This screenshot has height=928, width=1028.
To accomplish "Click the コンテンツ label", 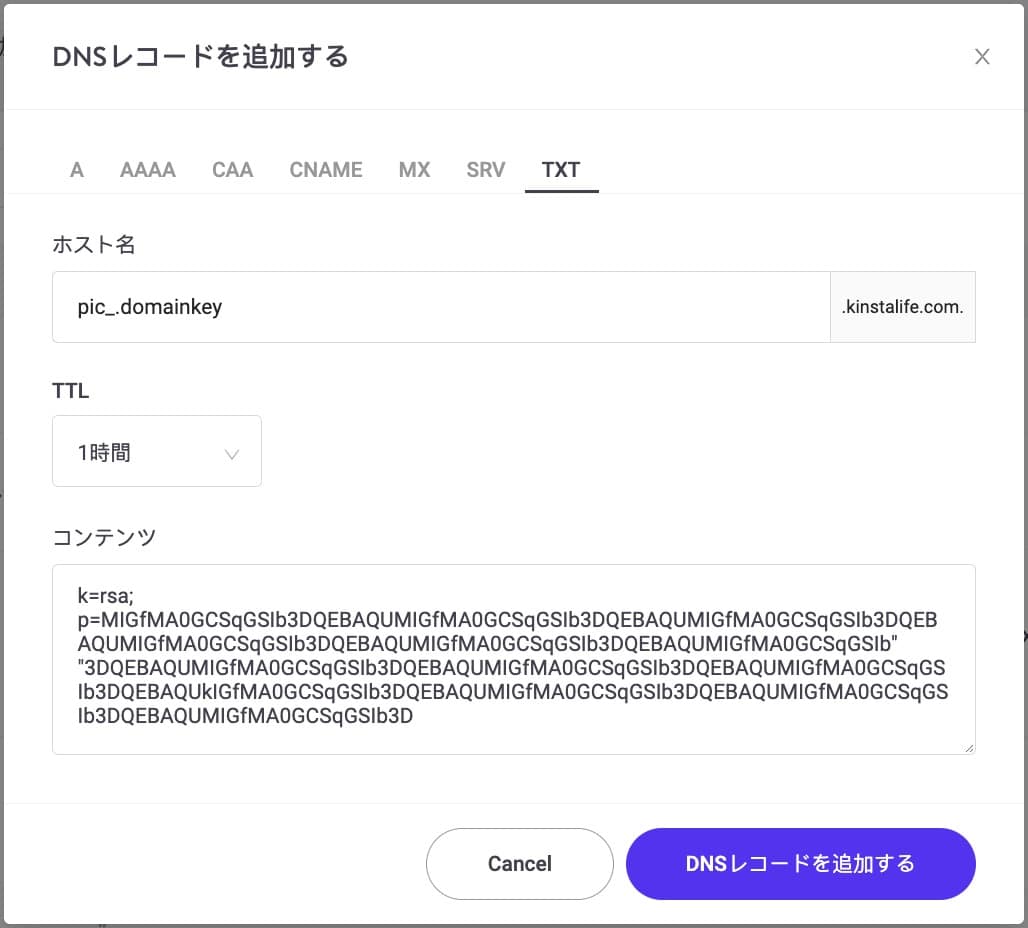I will (x=104, y=538).
